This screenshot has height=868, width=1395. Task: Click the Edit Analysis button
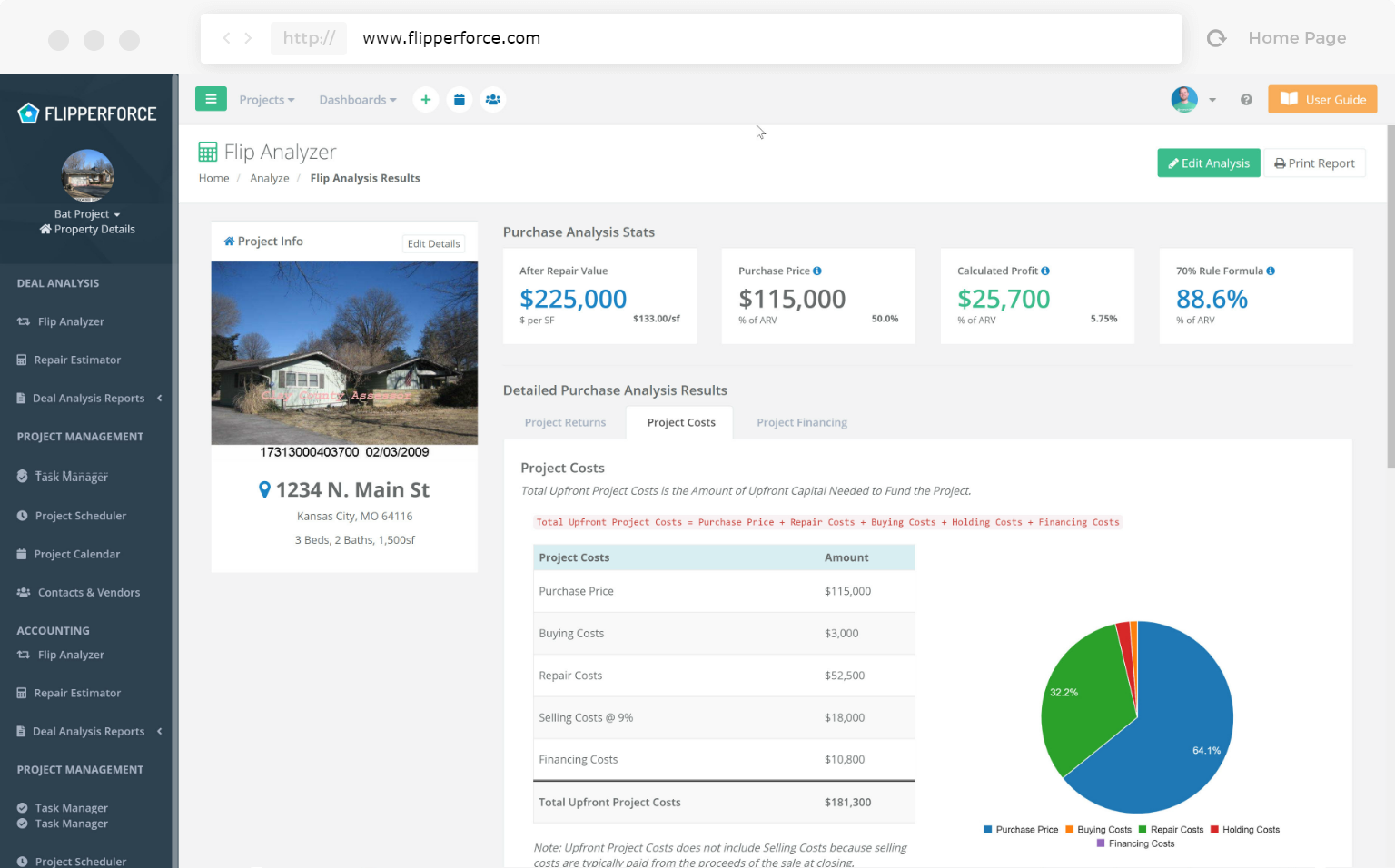tap(1209, 163)
